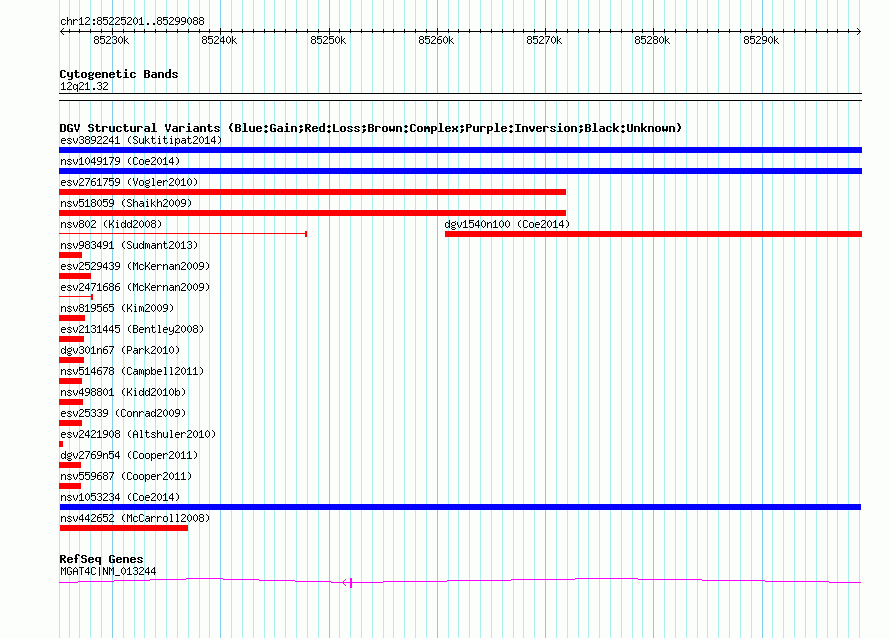Click the esv2471686 (McKernan2009) label
The height and width of the screenshot is (638, 890).
135,287
